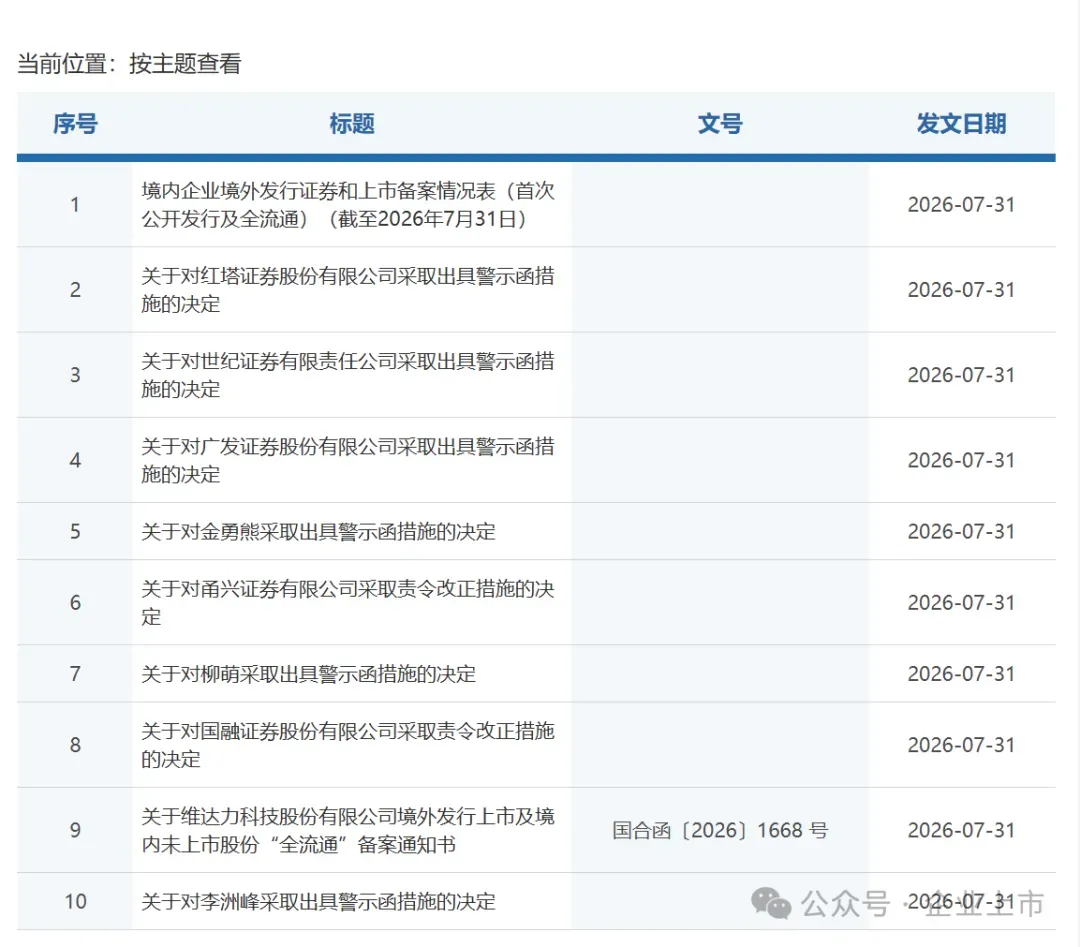Click serial number 8 cell
The image size is (1080, 947).
(x=75, y=745)
